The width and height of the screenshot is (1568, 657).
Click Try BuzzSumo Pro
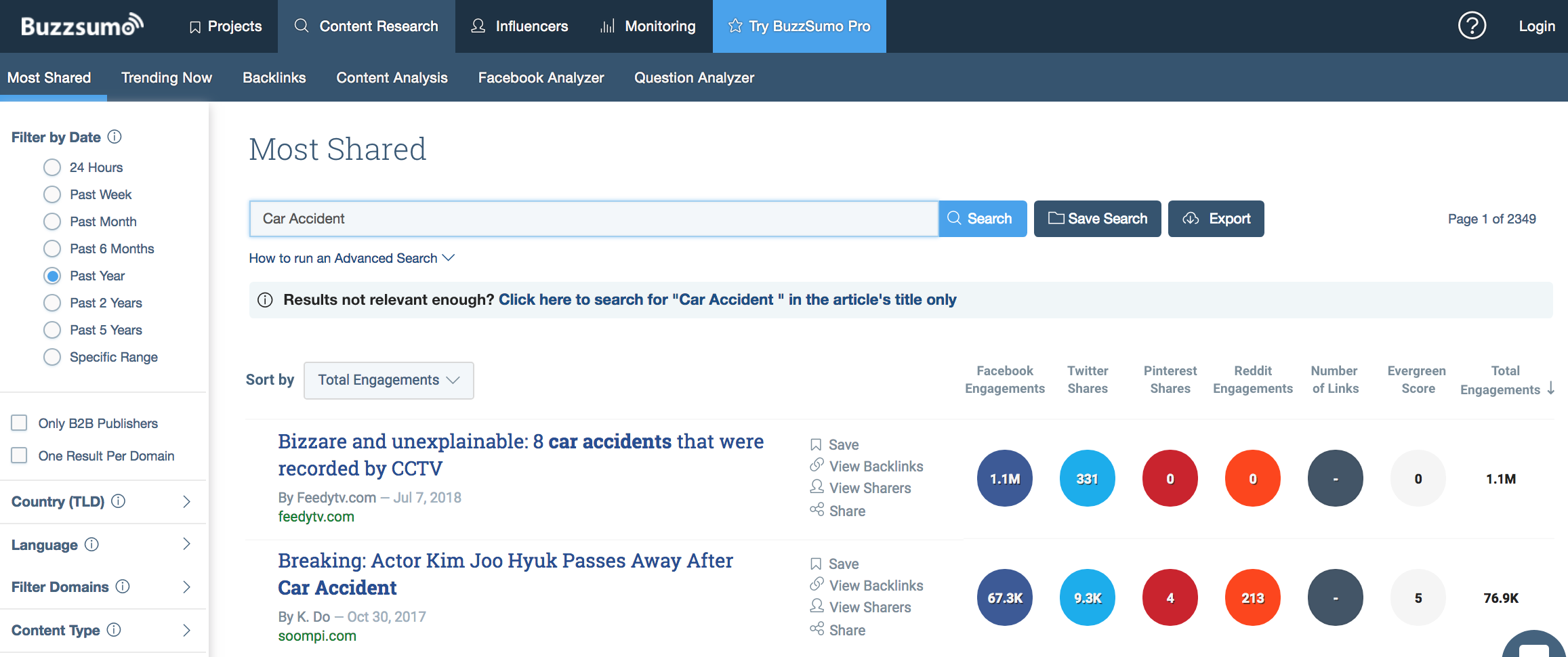tap(800, 26)
